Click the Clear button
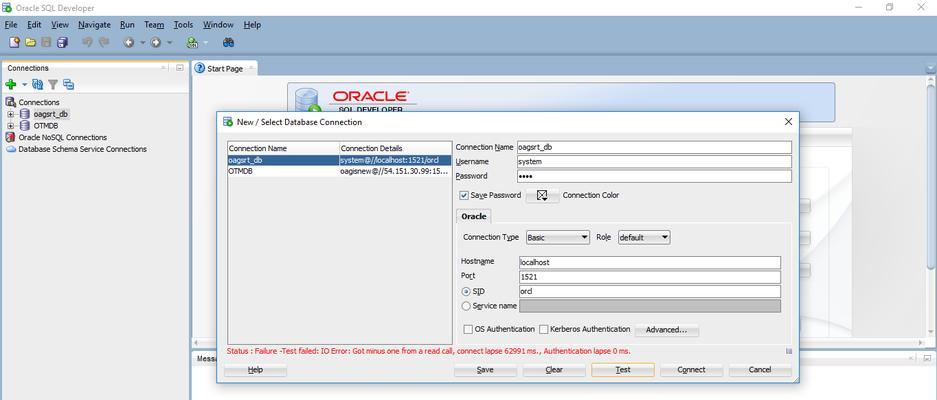 (x=554, y=370)
